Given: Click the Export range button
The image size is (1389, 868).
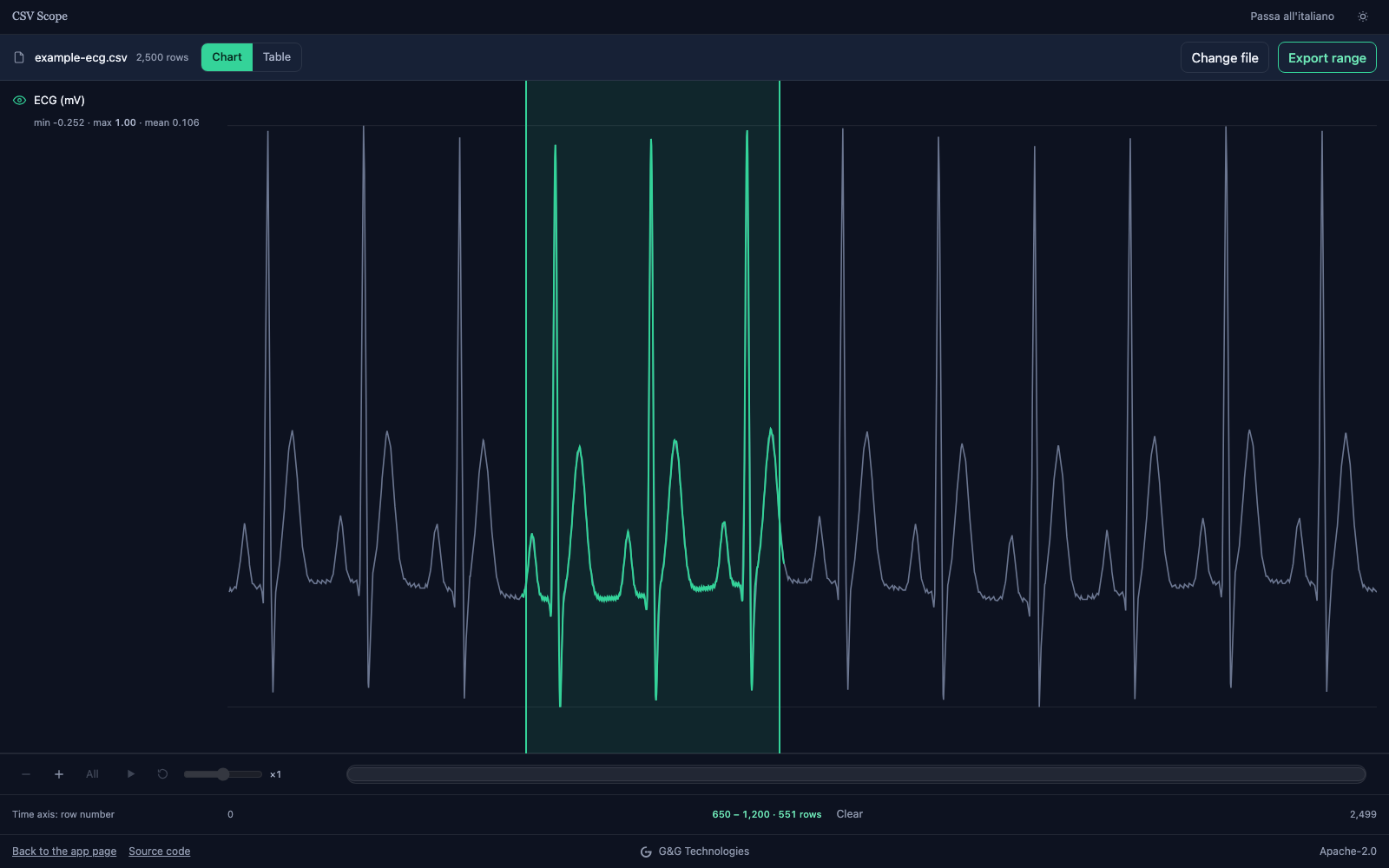Looking at the screenshot, I should click(x=1326, y=57).
